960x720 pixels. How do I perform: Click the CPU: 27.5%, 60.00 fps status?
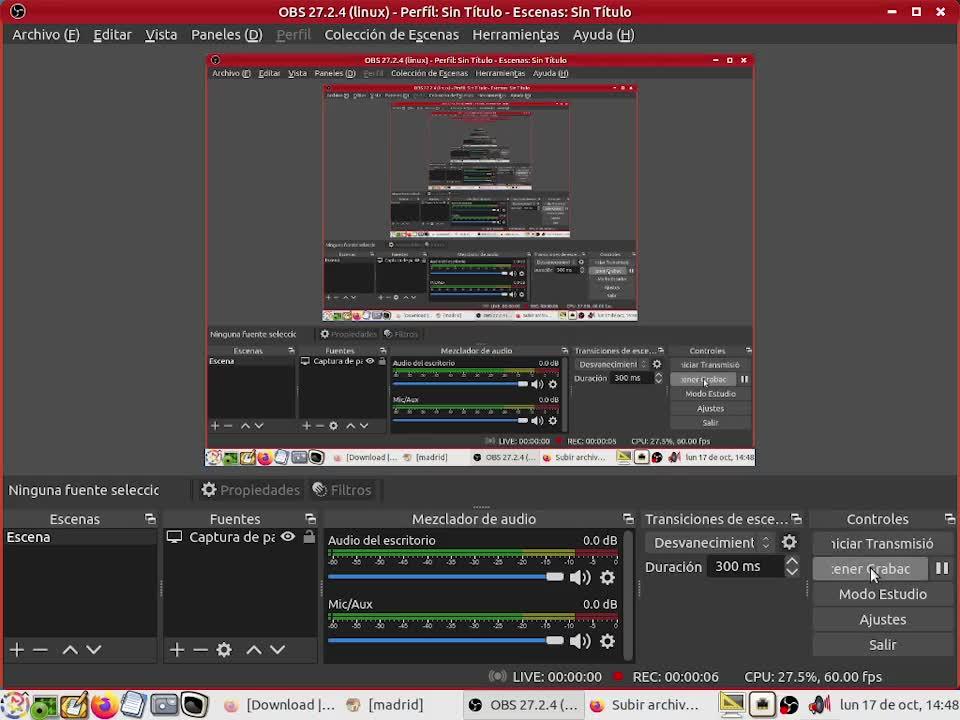coord(812,677)
